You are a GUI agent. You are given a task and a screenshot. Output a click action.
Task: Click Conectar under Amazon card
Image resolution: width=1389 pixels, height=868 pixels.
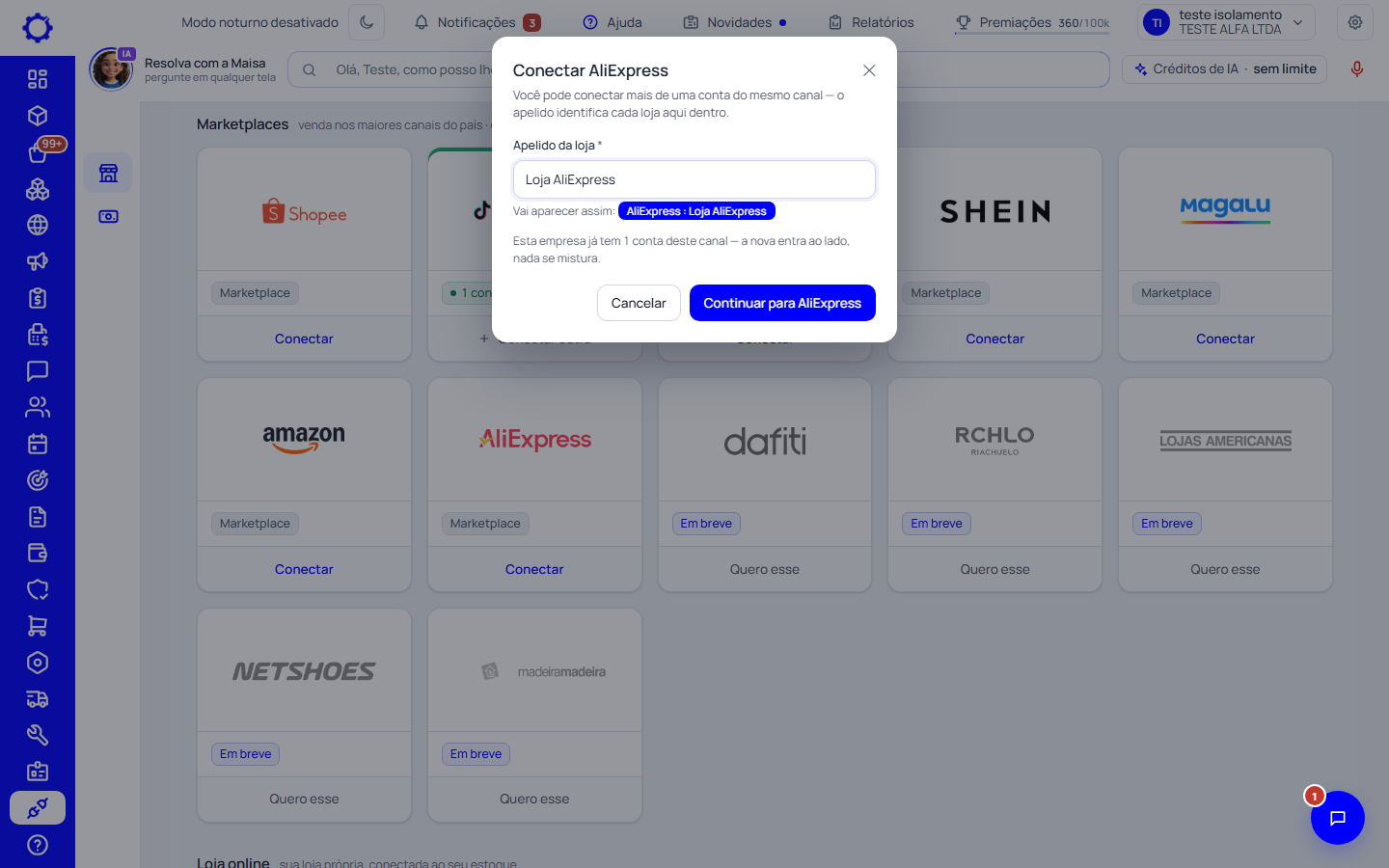click(x=304, y=569)
